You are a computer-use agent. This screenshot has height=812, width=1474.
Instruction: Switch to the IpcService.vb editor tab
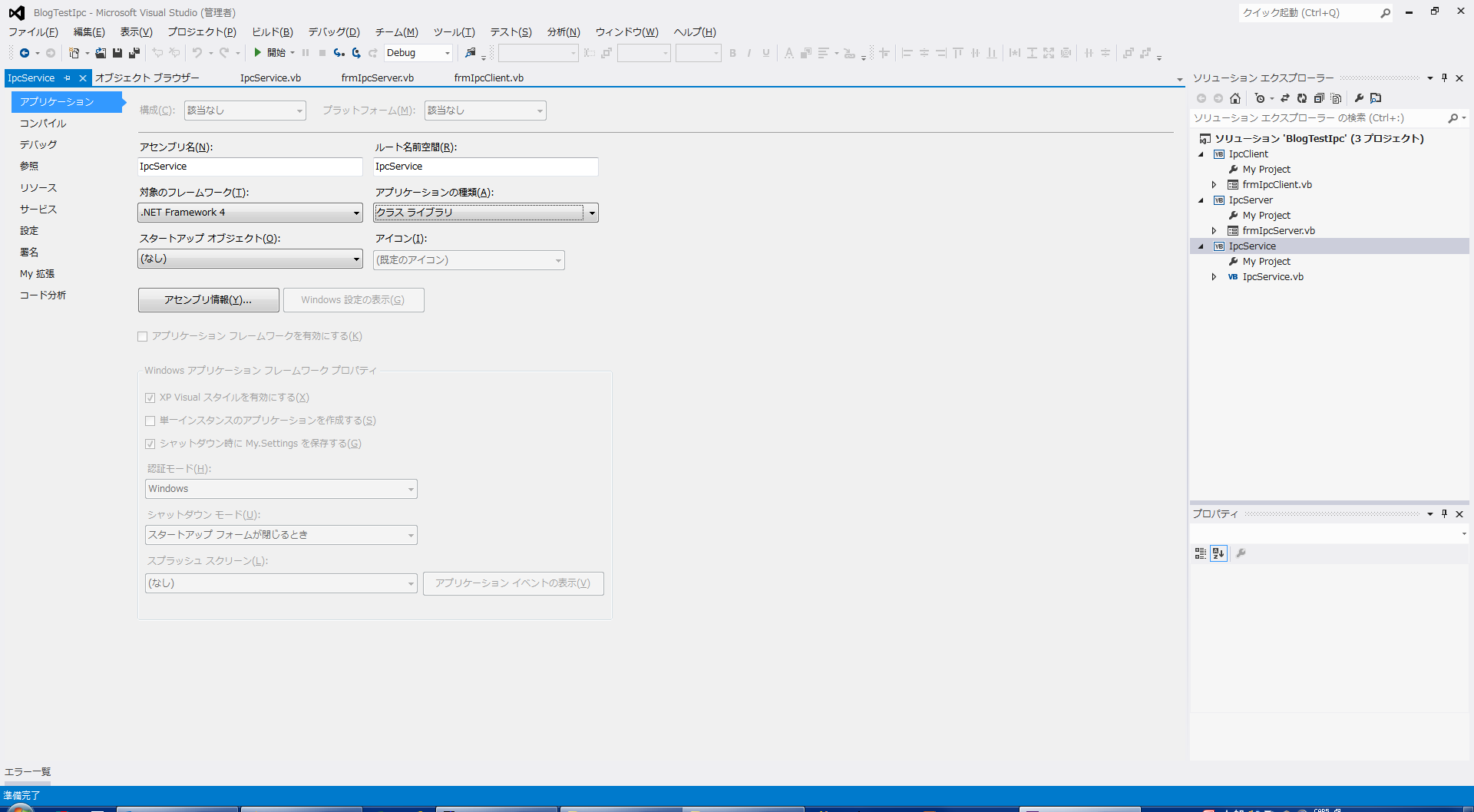270,78
